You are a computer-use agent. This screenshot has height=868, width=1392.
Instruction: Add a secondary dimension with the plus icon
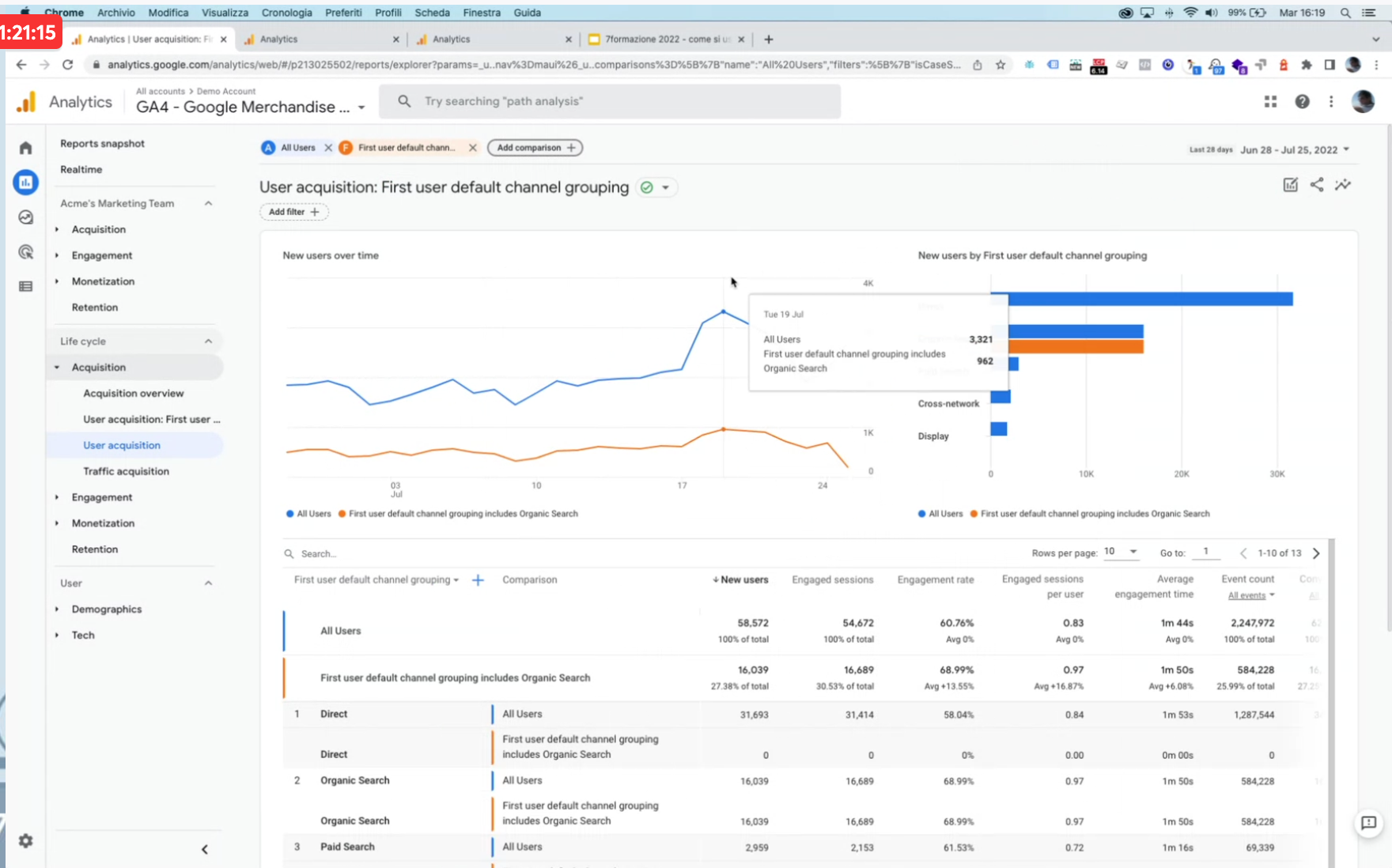click(x=478, y=580)
